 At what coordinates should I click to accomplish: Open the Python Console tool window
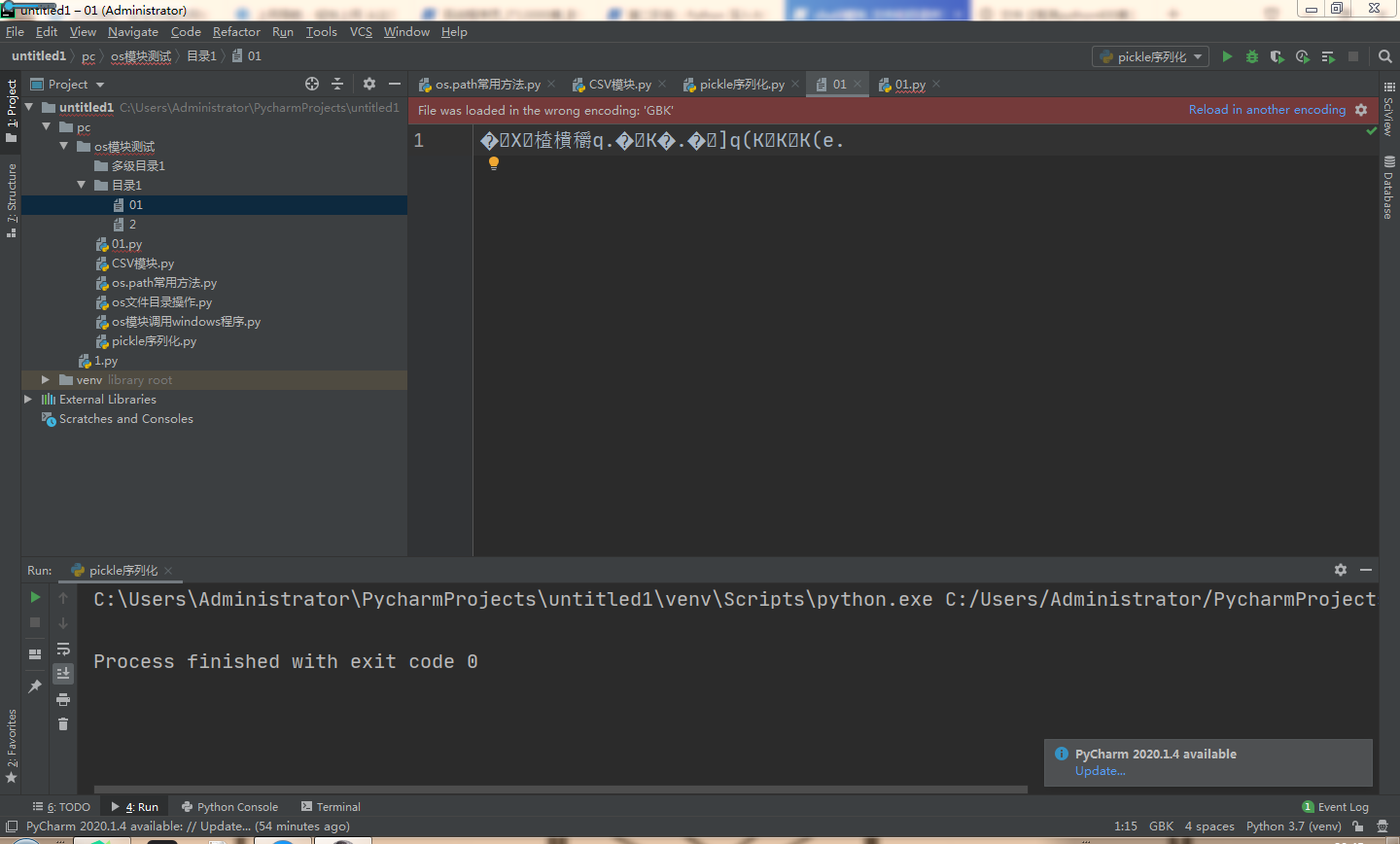[229, 807]
